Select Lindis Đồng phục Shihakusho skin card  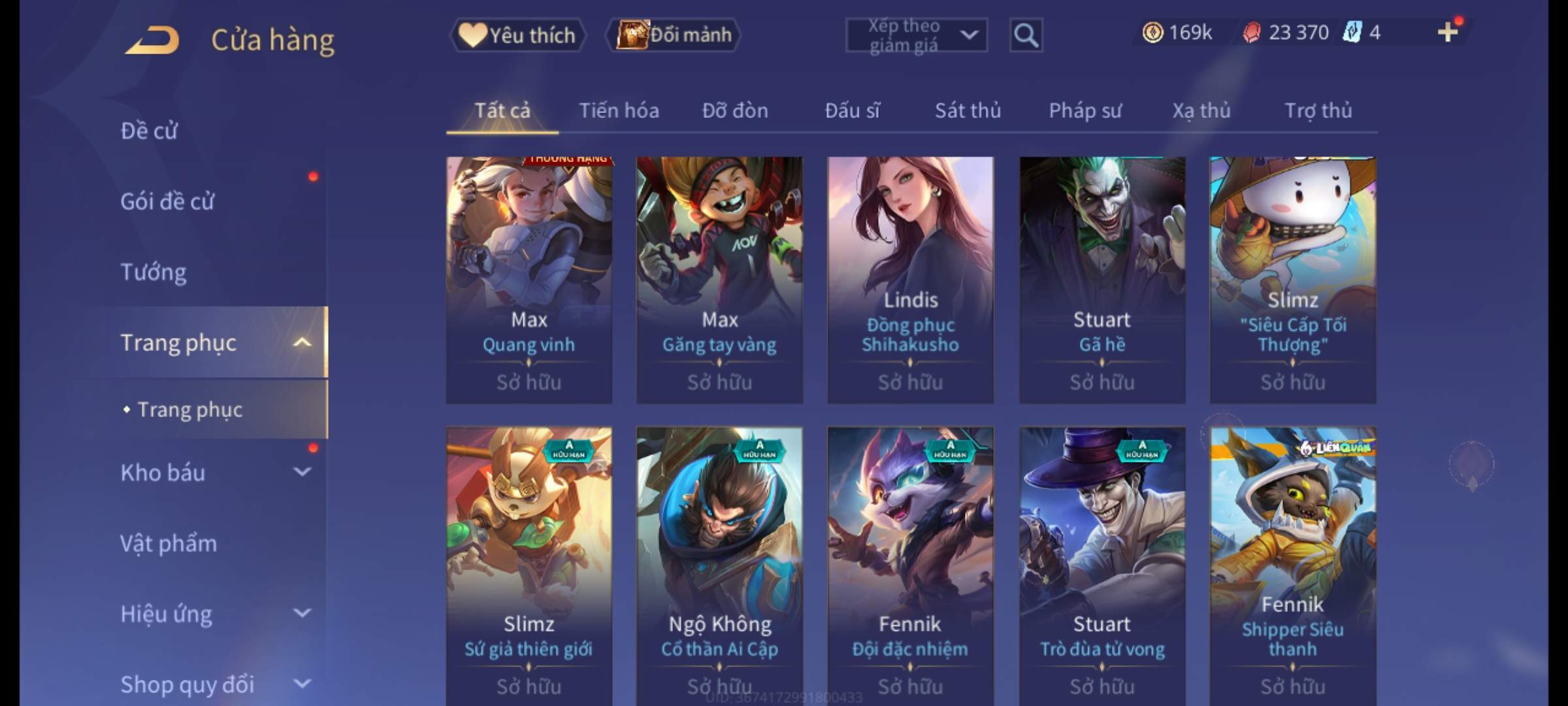[x=910, y=280]
